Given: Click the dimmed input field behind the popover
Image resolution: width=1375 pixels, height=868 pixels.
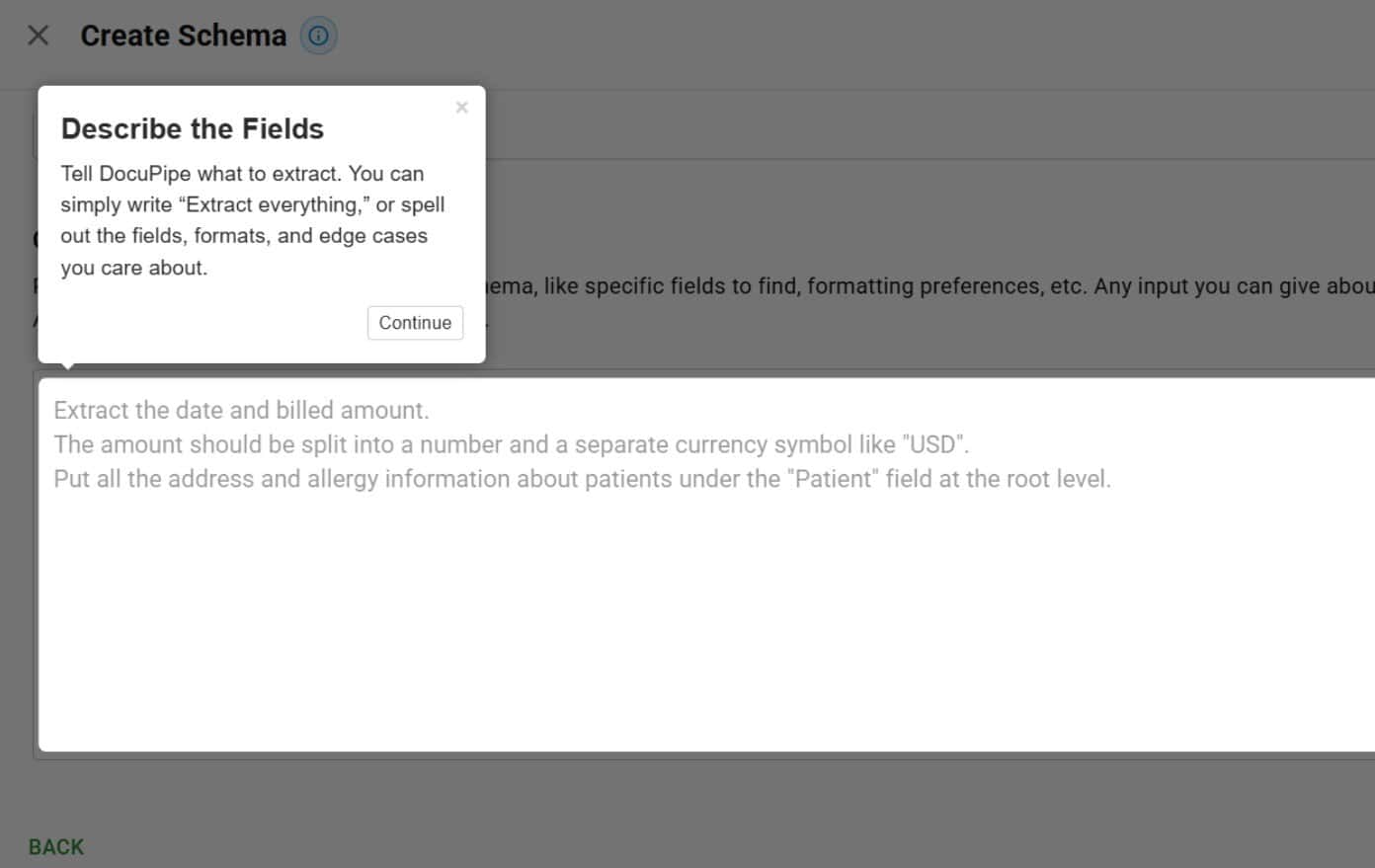Looking at the screenshot, I should pyautogui.click(x=889, y=125).
